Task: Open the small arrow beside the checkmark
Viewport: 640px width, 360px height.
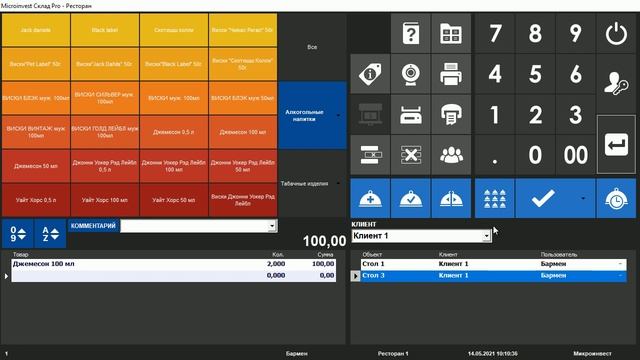Action: coord(583,198)
